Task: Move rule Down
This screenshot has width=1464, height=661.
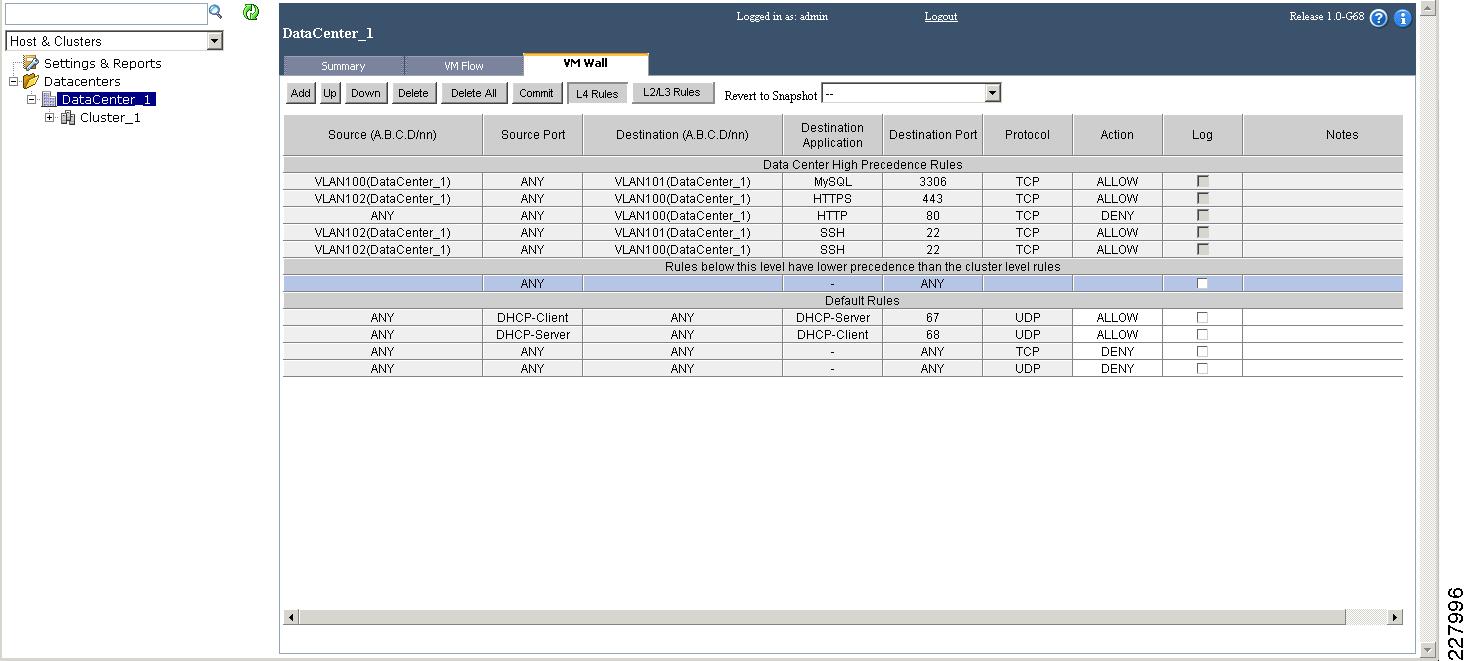Action: [x=366, y=93]
